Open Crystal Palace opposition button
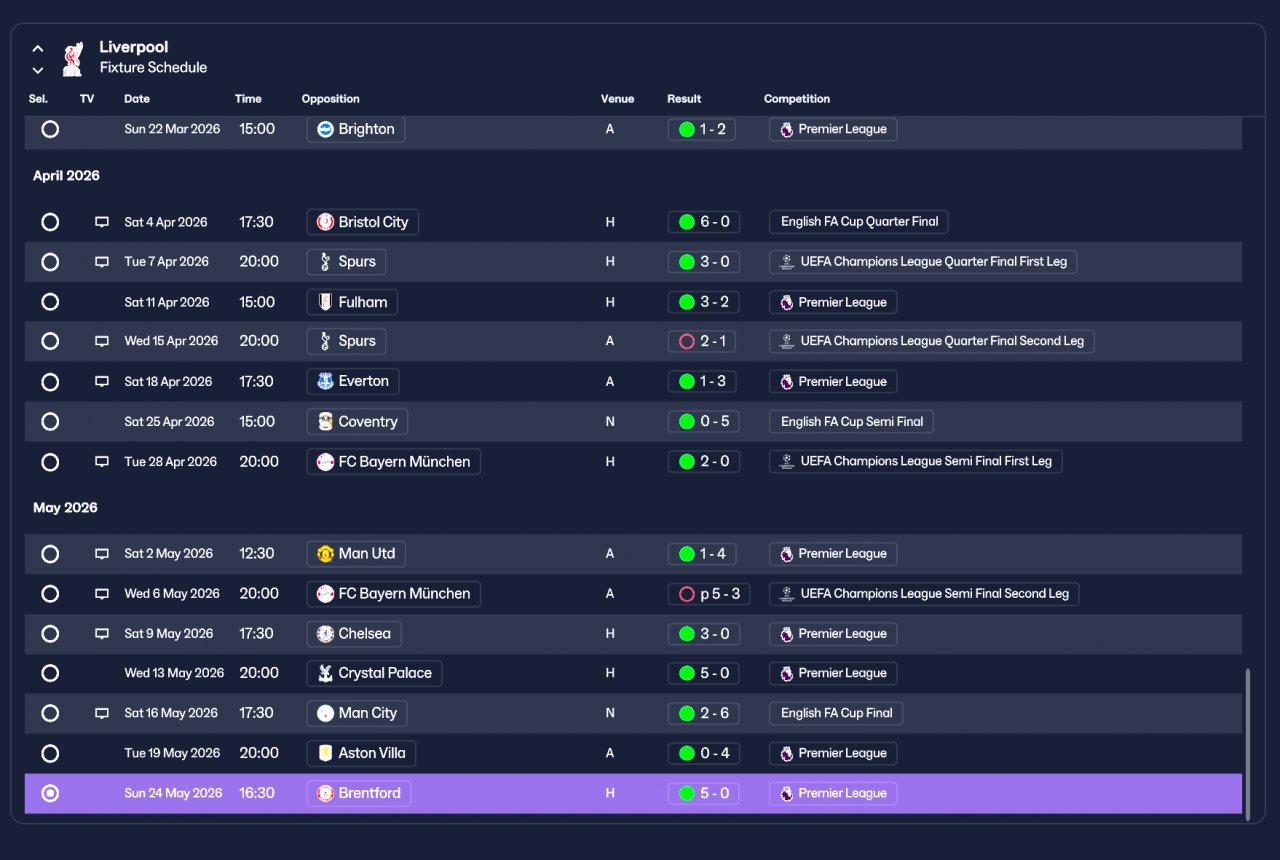Screen dimensions: 1280x860 374,673
